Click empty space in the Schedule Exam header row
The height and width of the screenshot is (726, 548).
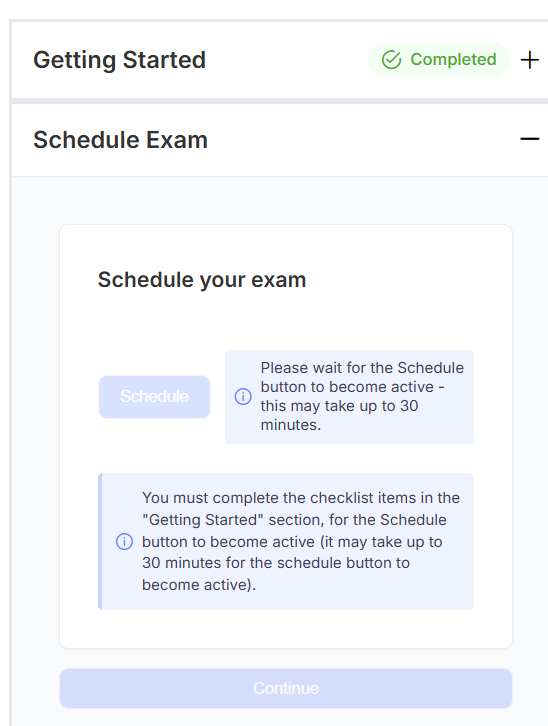(361, 140)
